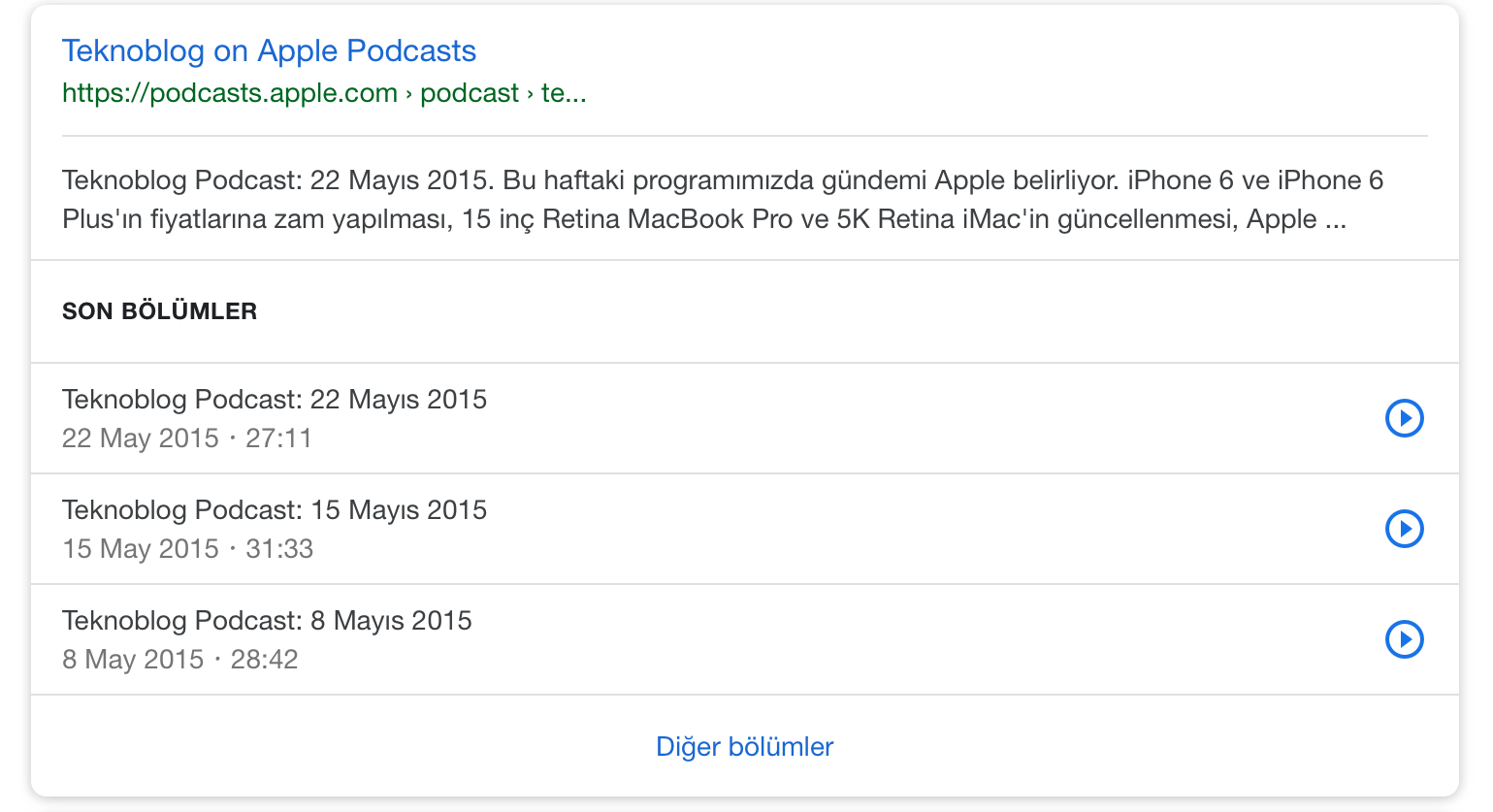Play the 15 Mayıs 2015 podcast episode
1493x812 pixels.
click(x=1404, y=529)
